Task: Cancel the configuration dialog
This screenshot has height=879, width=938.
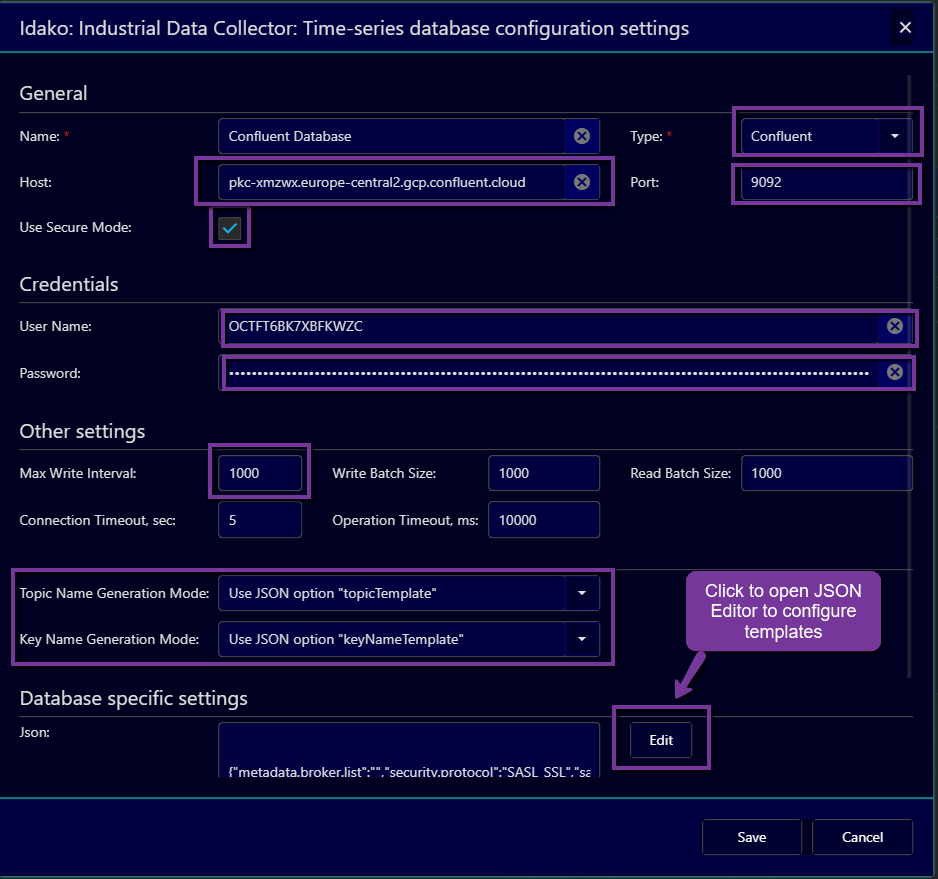Action: pyautogui.click(x=862, y=837)
